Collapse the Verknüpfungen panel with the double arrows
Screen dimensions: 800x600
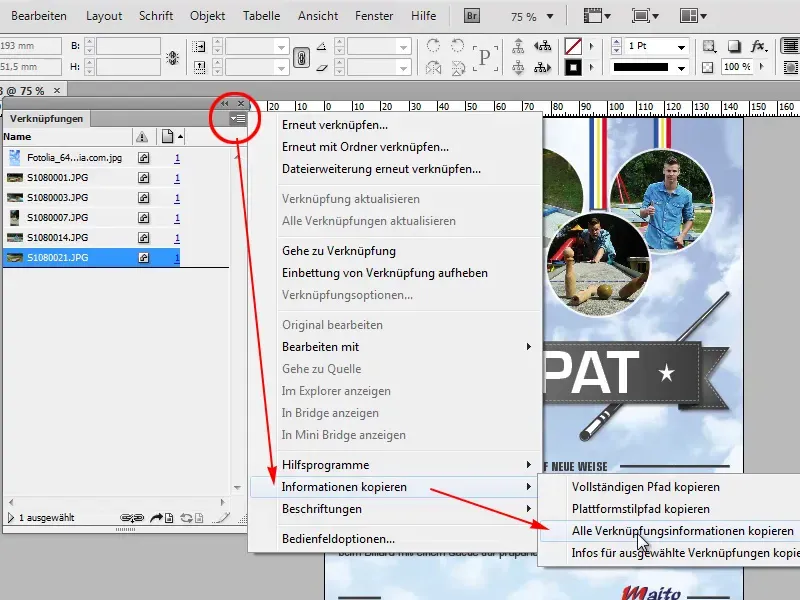click(225, 103)
